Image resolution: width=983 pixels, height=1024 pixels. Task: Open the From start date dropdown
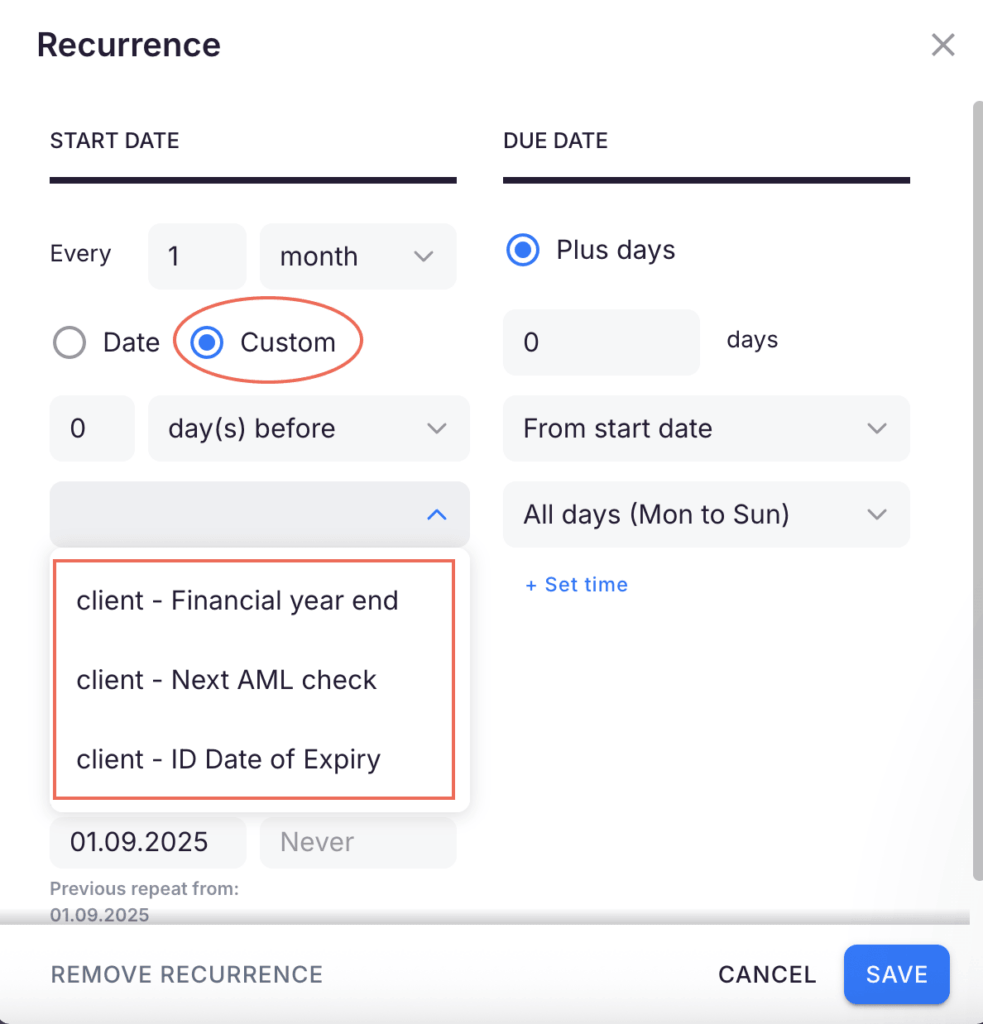point(705,428)
